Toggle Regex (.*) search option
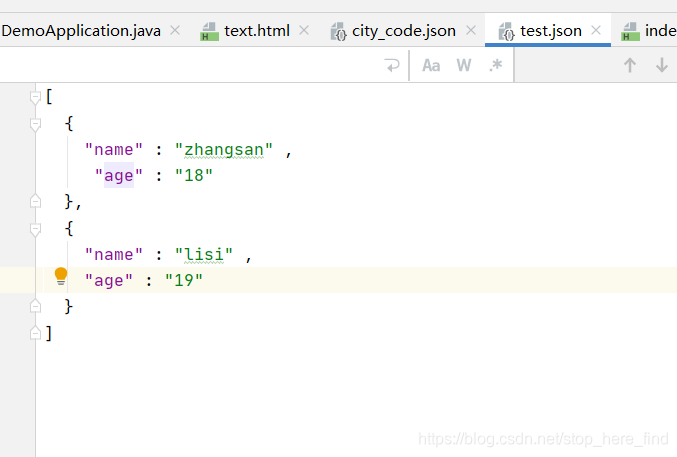Screen dimensions: 677x457 496,65
